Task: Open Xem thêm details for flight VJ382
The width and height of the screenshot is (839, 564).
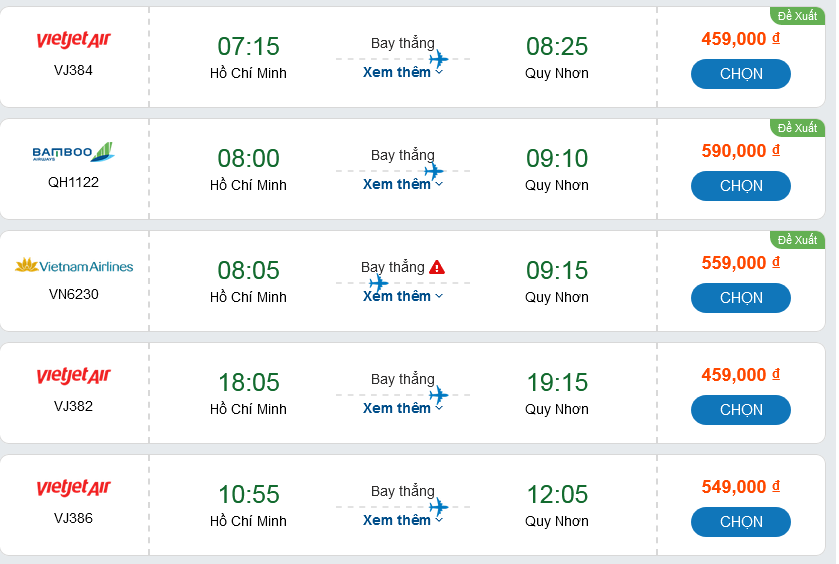Action: (402, 408)
